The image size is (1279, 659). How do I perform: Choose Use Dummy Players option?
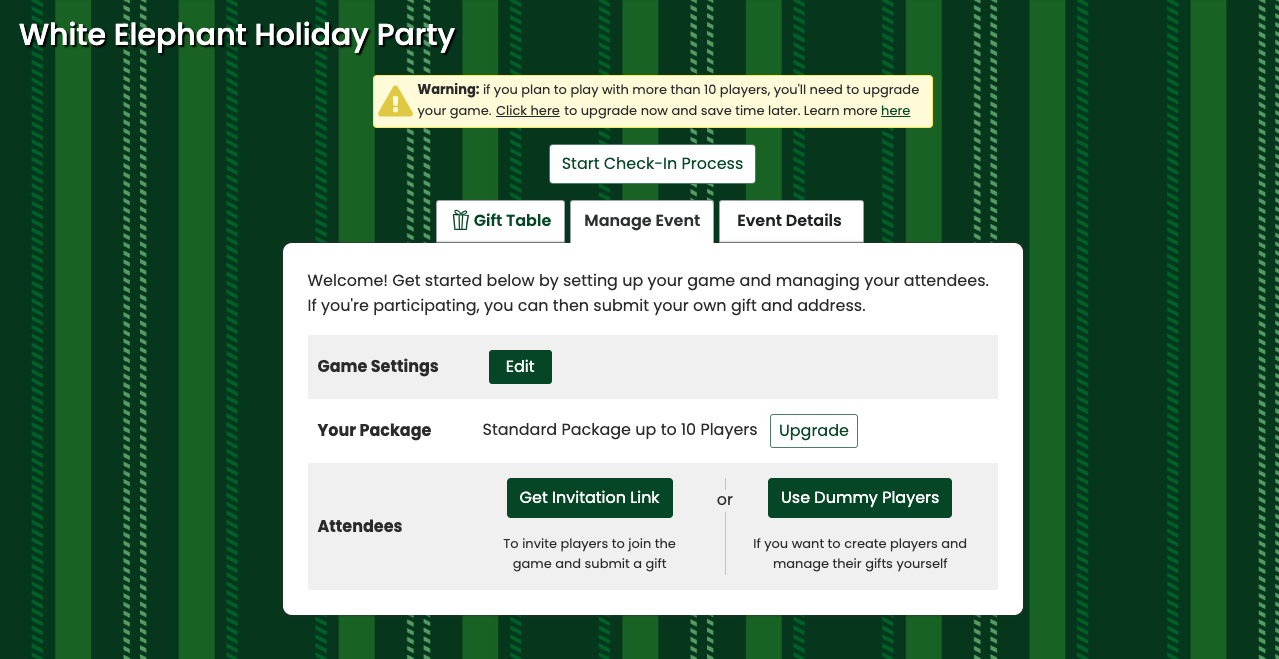coord(860,498)
